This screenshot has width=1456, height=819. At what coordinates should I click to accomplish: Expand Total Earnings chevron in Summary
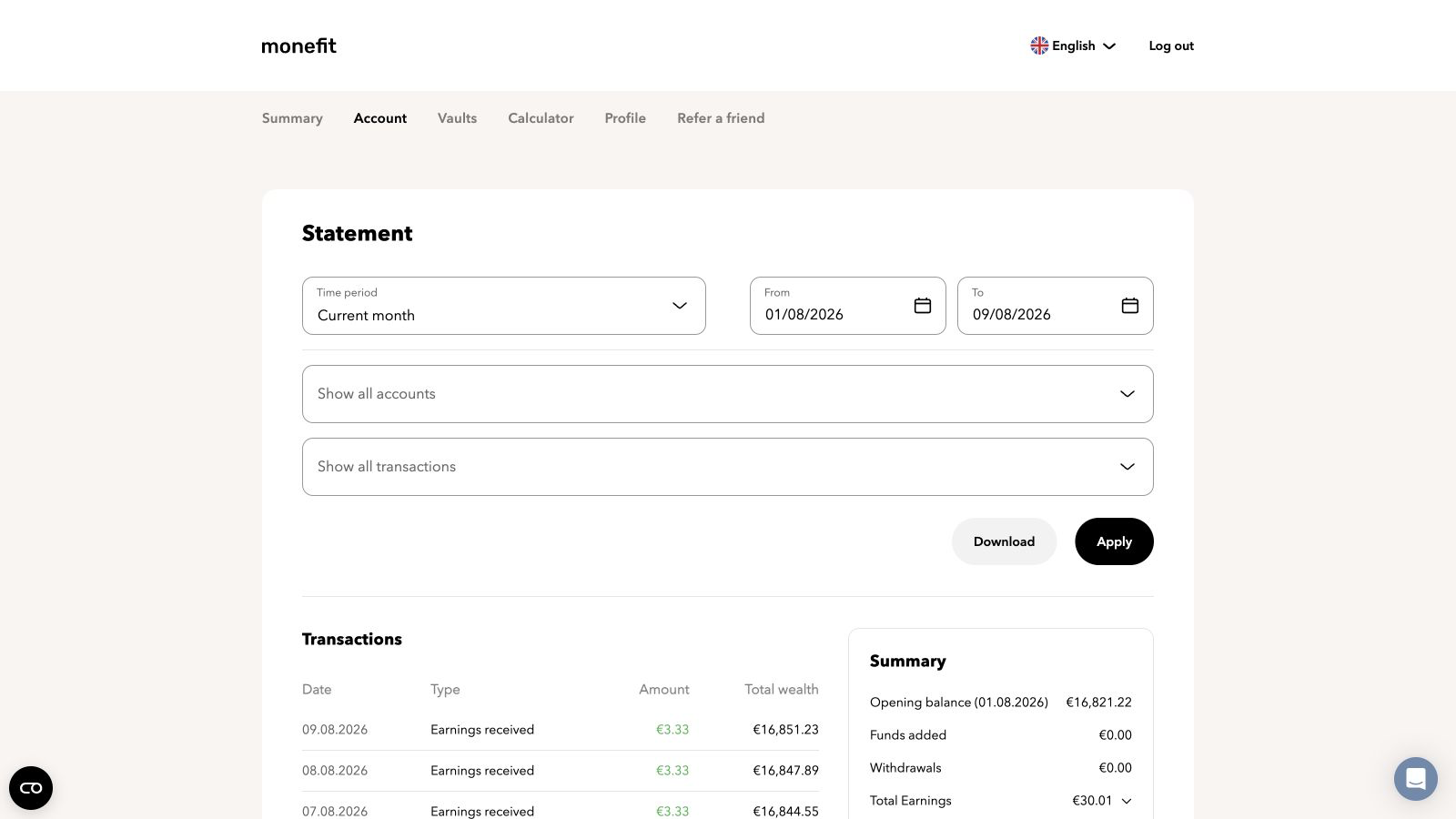(1127, 801)
